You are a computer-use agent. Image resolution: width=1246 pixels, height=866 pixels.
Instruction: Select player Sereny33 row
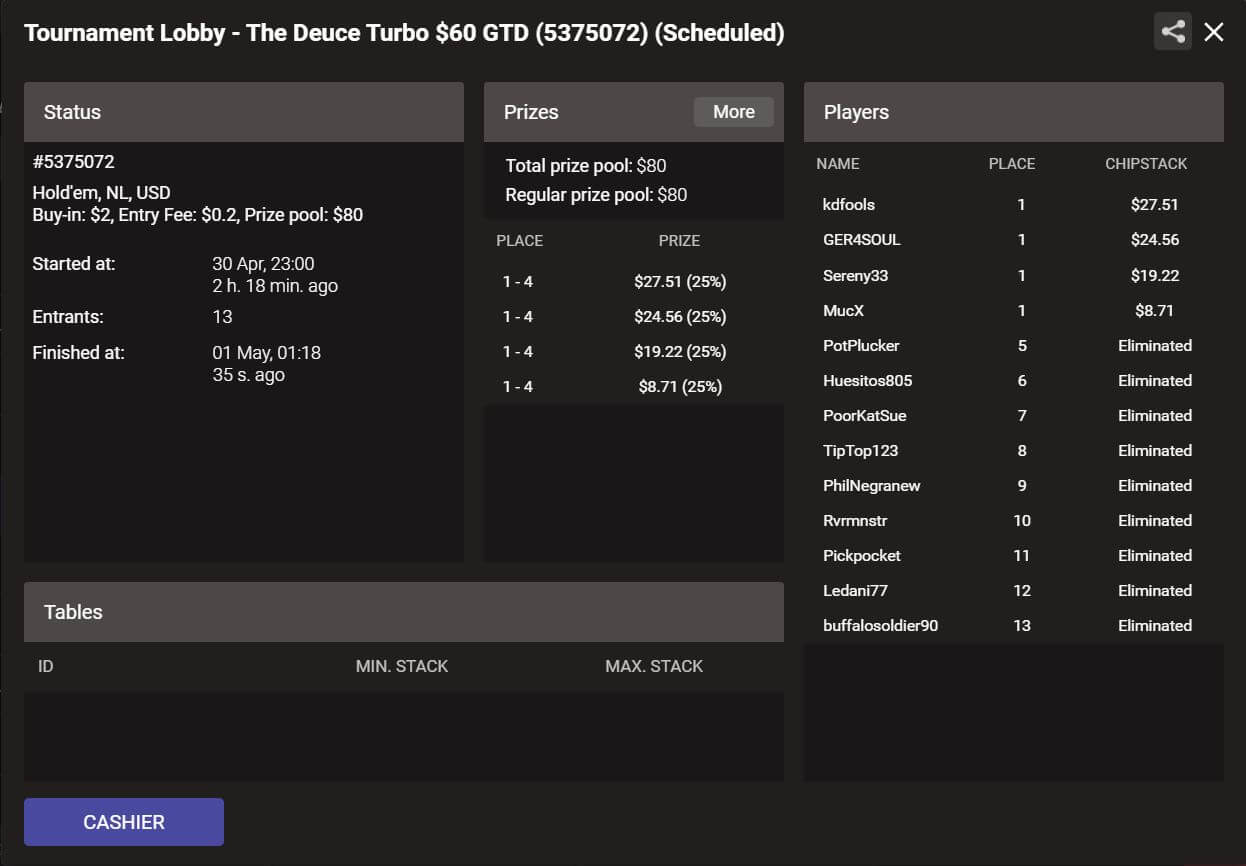tap(1014, 275)
